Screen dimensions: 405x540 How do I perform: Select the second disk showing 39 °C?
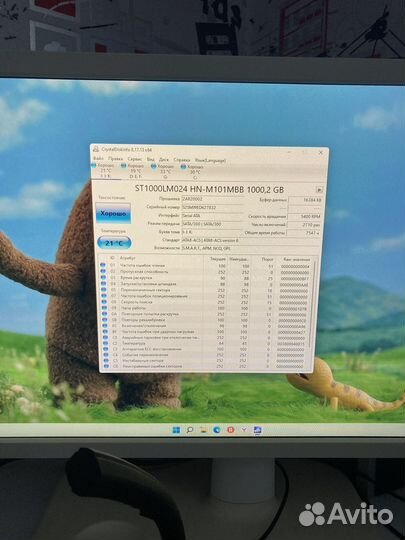tap(134, 171)
